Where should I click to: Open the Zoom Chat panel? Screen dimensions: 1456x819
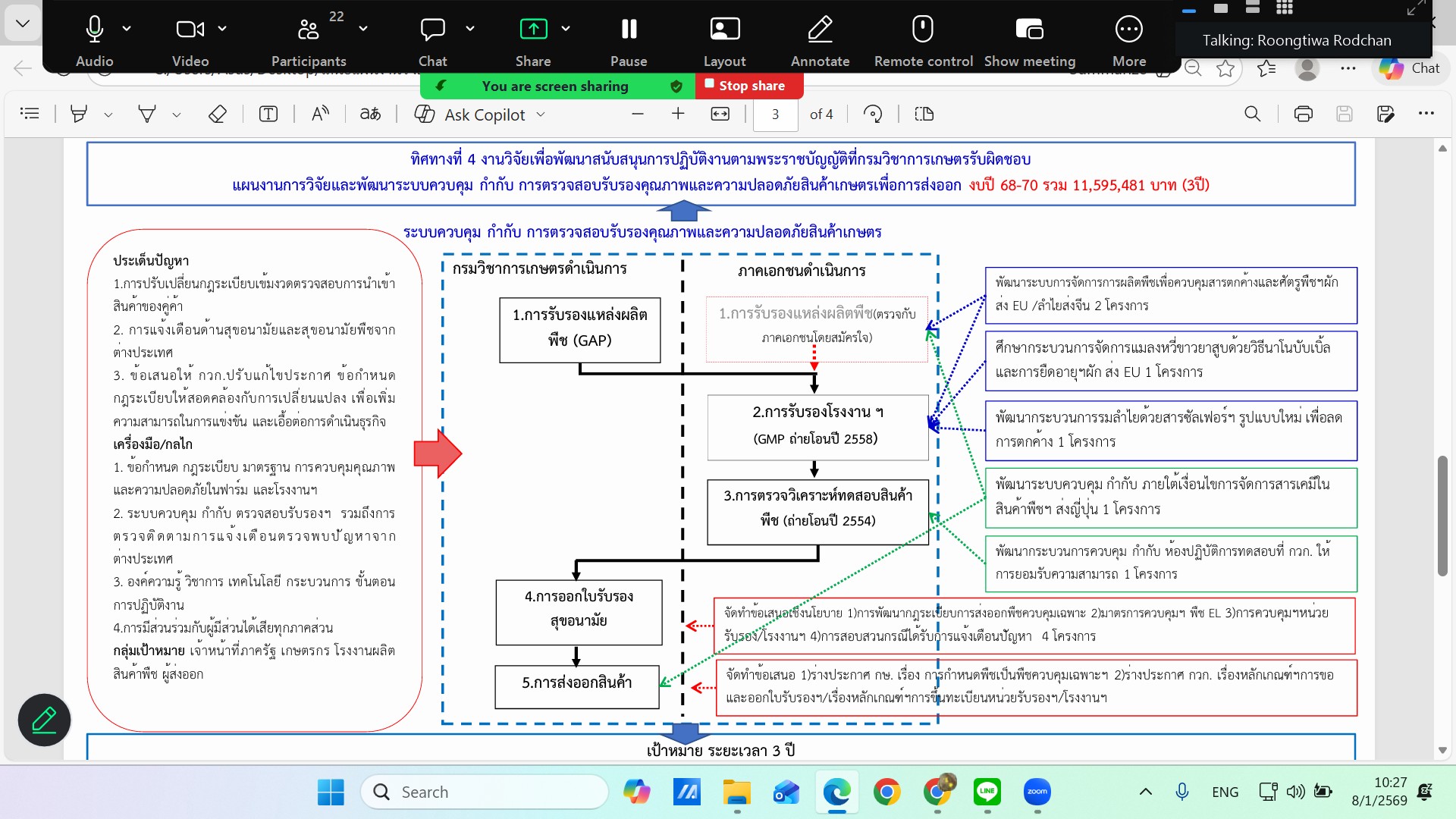[x=432, y=30]
